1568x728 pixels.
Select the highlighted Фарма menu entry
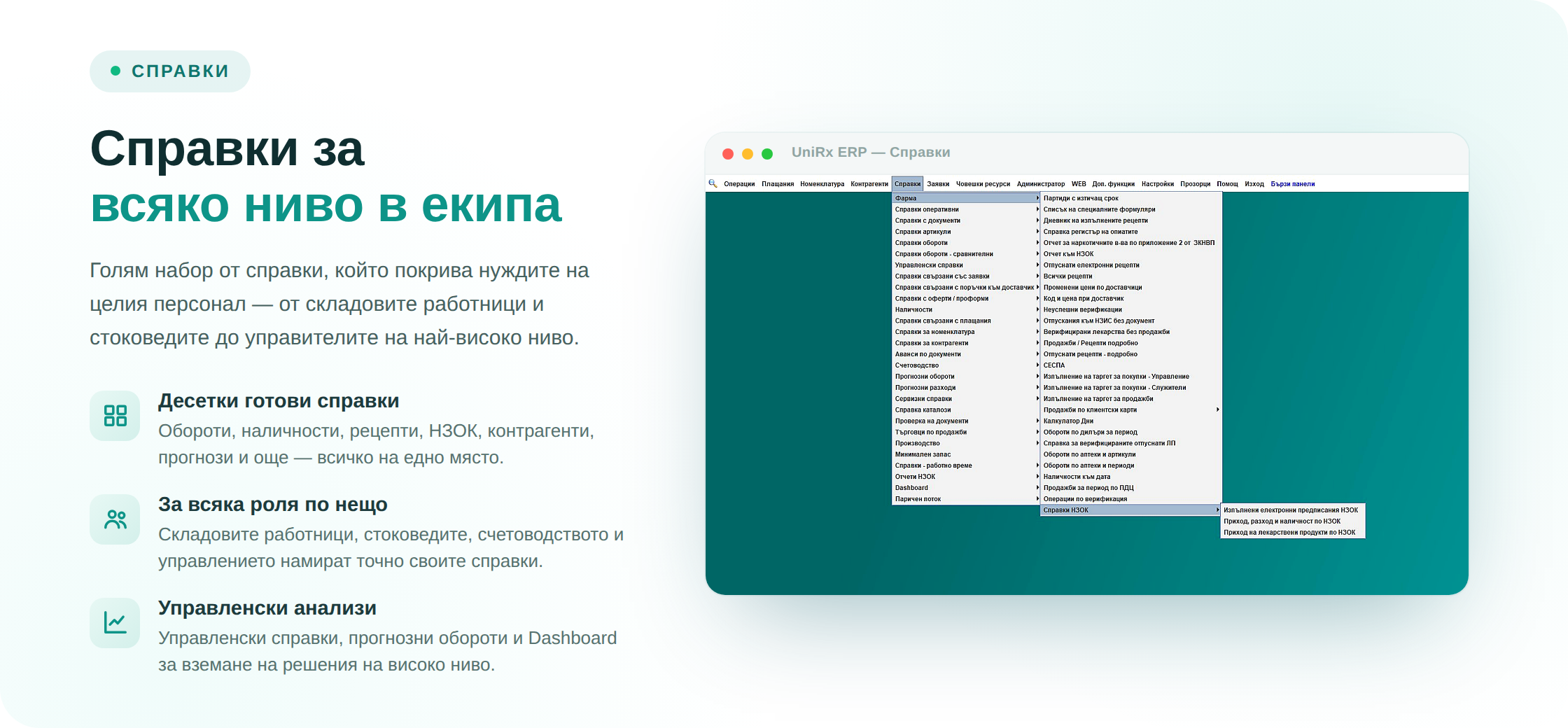pos(966,198)
